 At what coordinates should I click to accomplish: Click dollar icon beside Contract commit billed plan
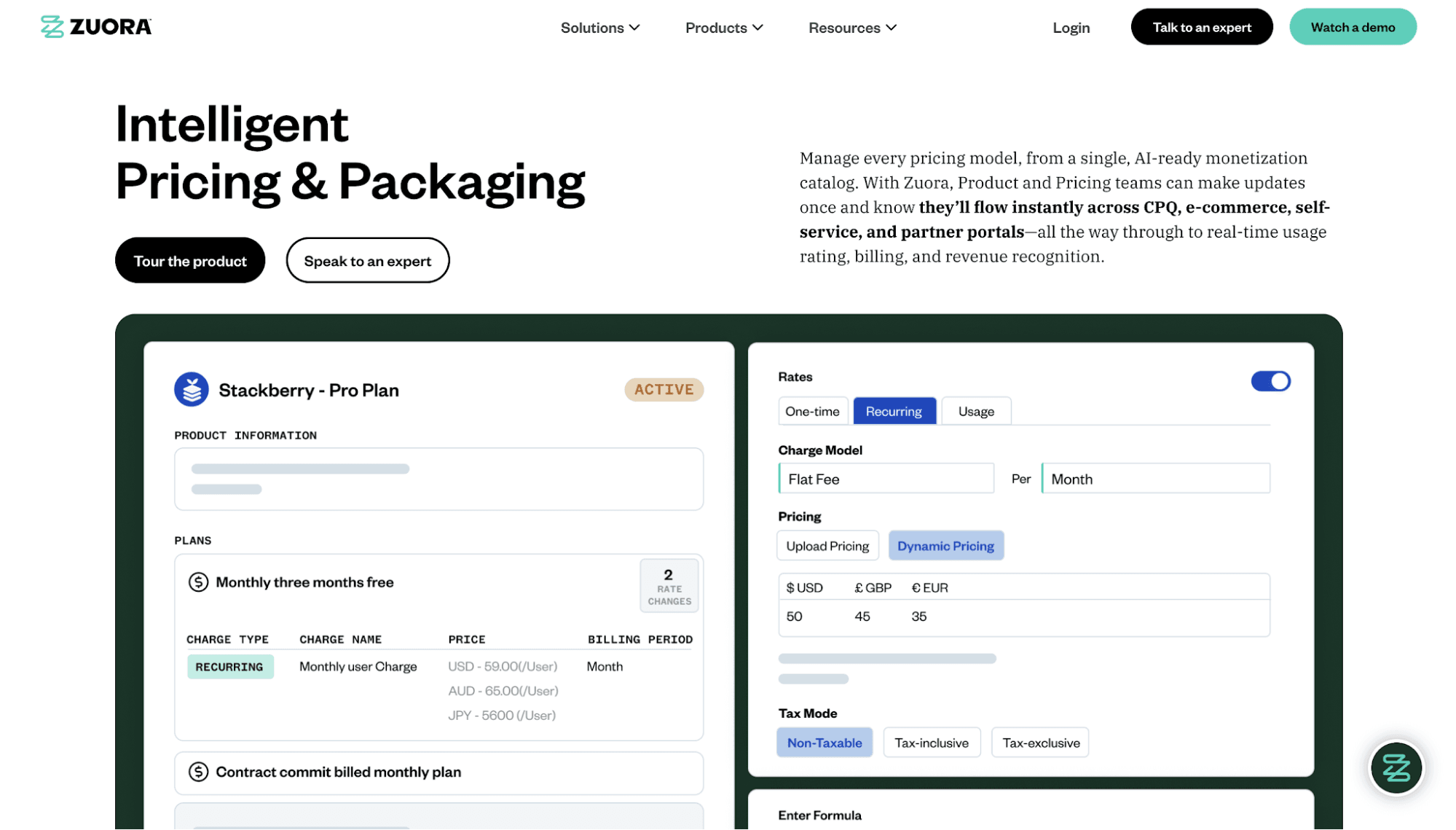point(198,772)
